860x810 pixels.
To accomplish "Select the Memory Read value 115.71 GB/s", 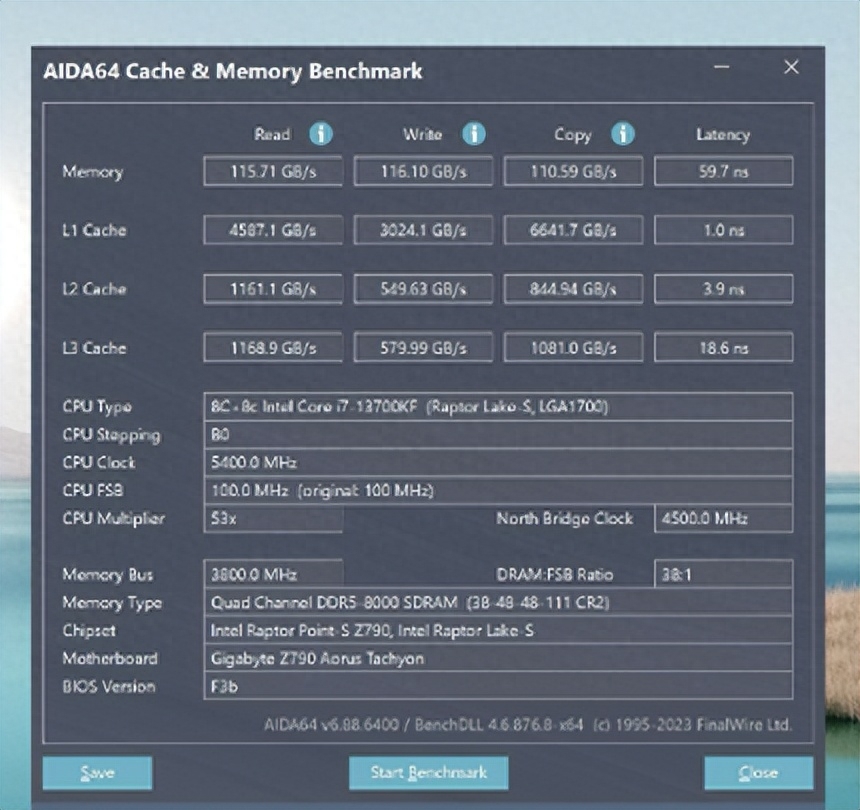I will (273, 172).
